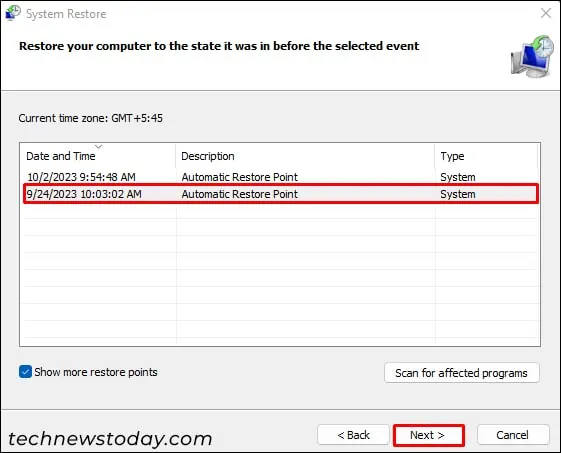Select the 10/2/2023 9:54:48 AM restore point
The image size is (561, 453).
281,177
